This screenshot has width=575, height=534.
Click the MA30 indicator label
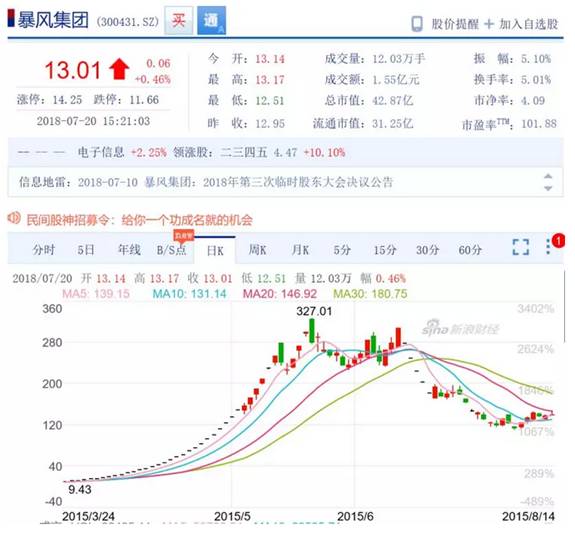coord(370,293)
